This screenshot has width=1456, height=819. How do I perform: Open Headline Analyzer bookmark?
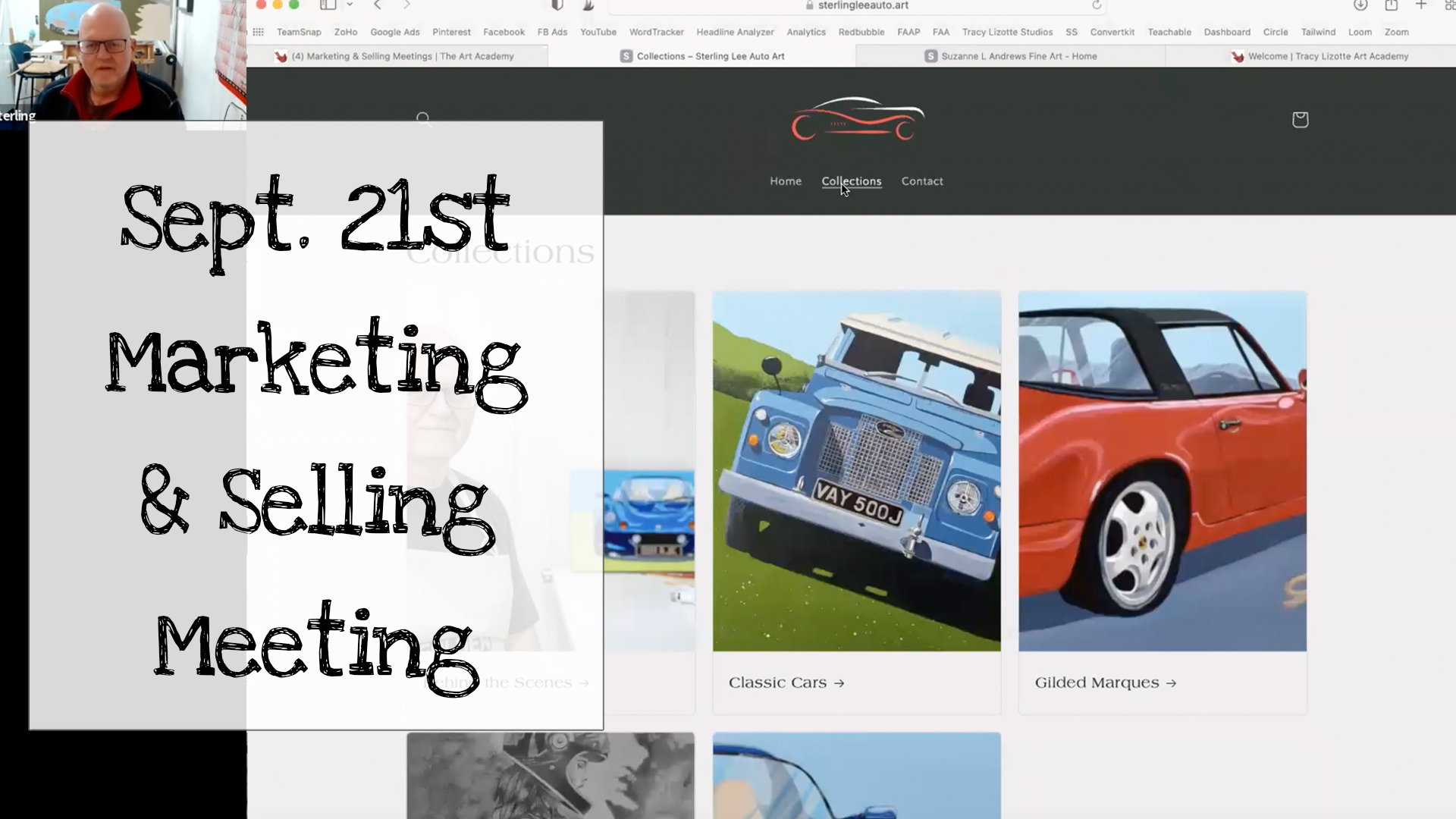(736, 32)
